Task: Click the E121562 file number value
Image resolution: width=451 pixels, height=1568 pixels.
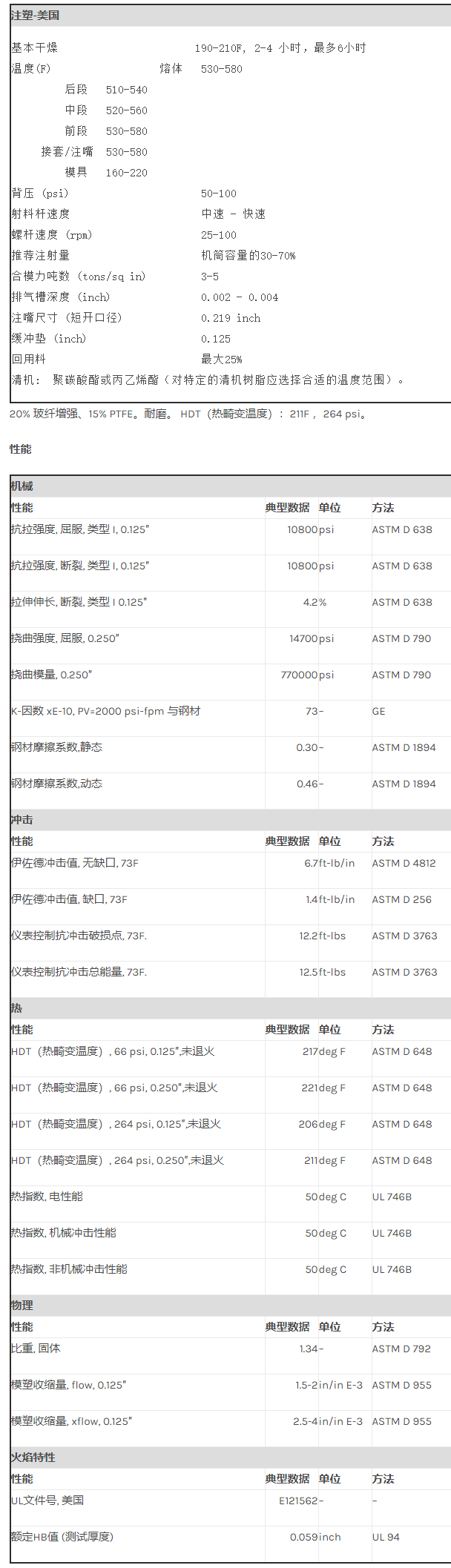Action: coord(298,1501)
